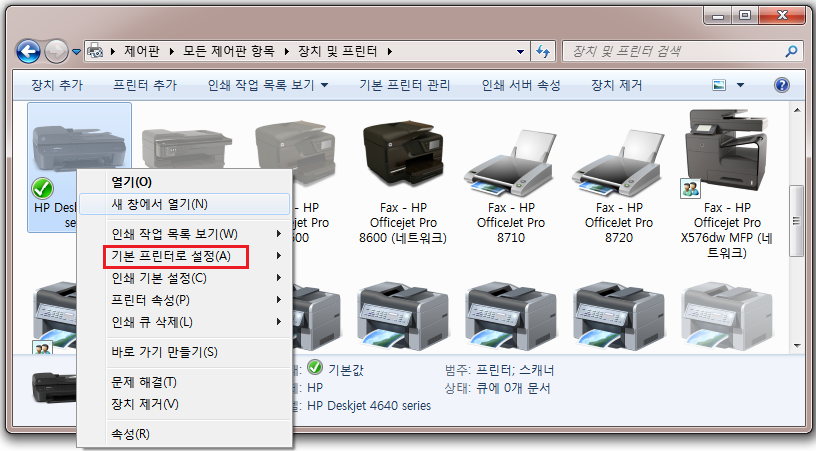This screenshot has height=451, width=816.
Task: Click the 기본값 status text
Action: (x=346, y=370)
